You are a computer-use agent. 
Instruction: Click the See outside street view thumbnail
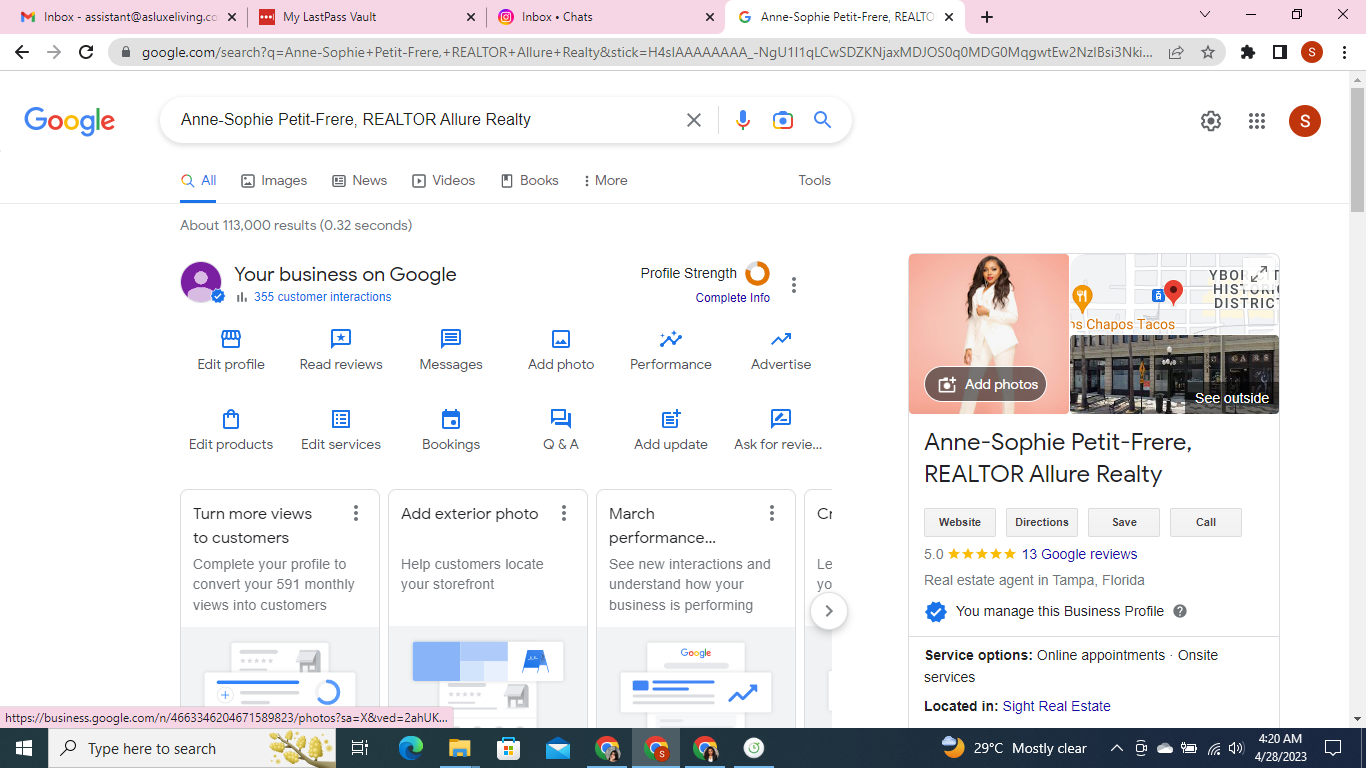pos(1174,374)
